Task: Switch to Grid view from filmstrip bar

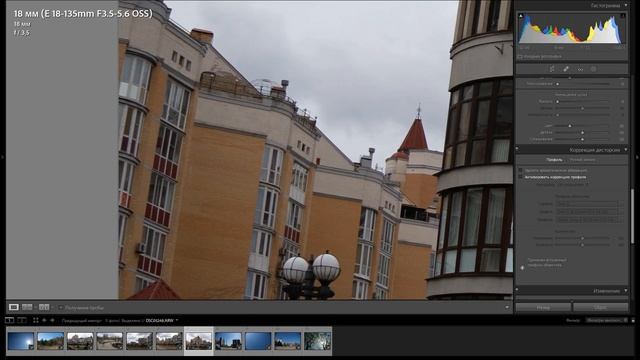Action: pyautogui.click(x=36, y=320)
